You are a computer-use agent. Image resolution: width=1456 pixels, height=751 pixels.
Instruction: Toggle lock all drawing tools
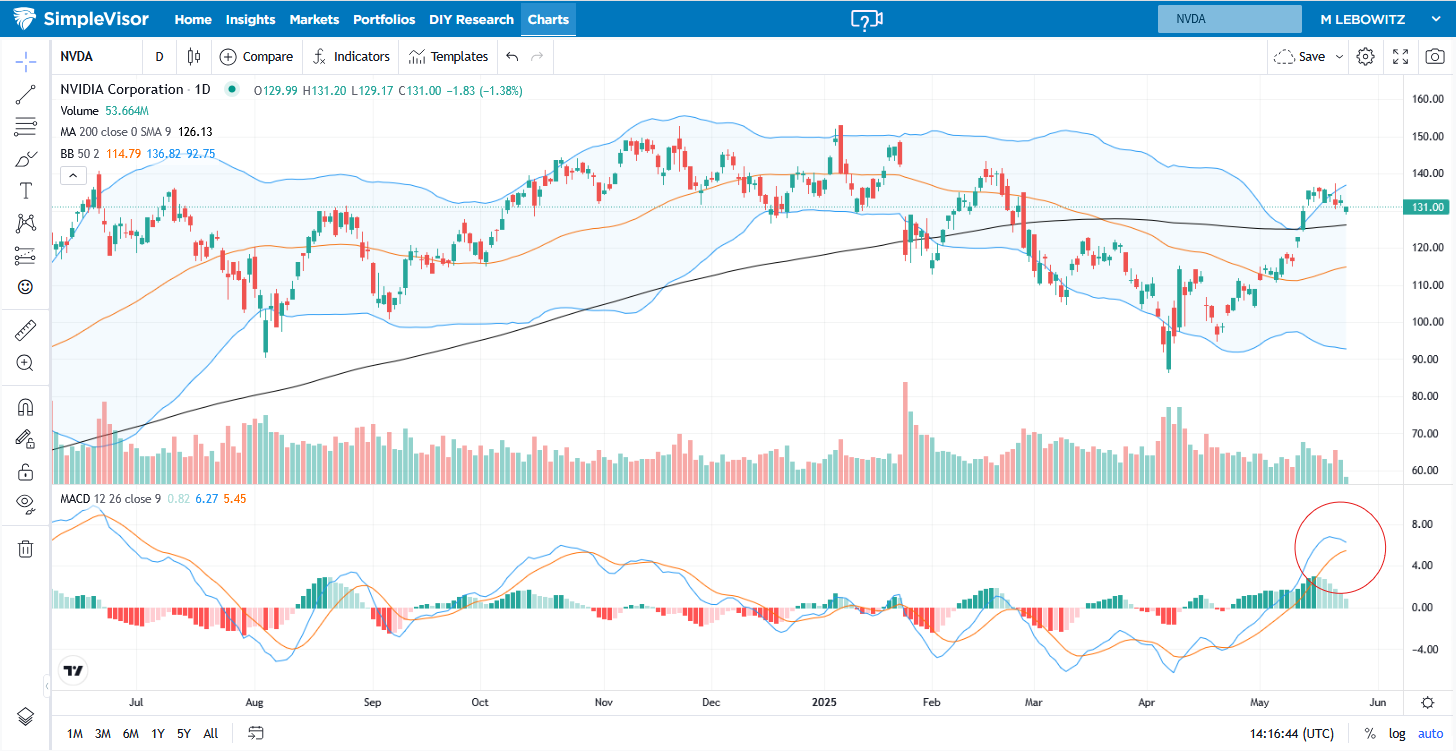(x=25, y=471)
